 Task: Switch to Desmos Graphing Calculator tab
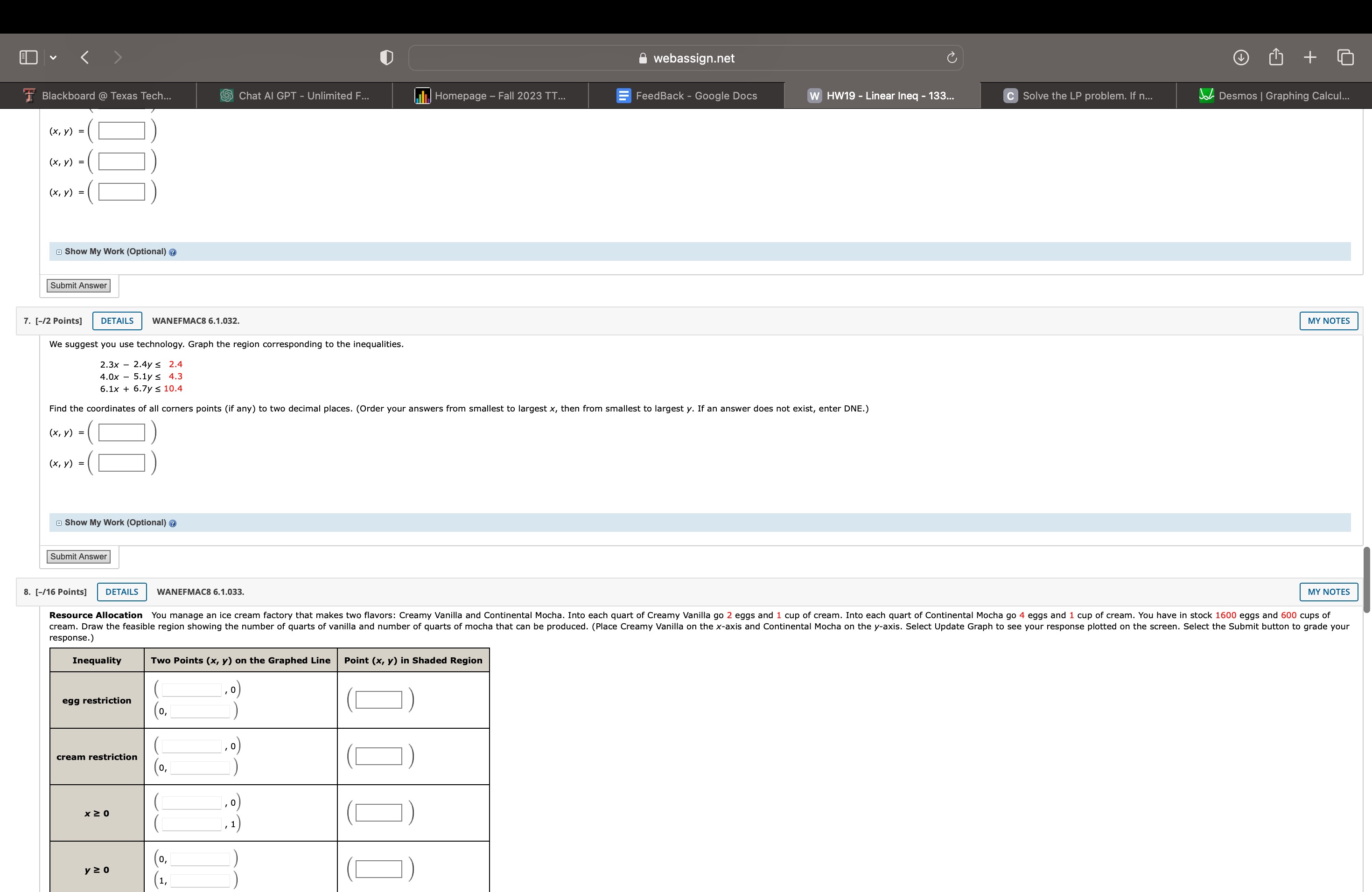click(x=1274, y=96)
